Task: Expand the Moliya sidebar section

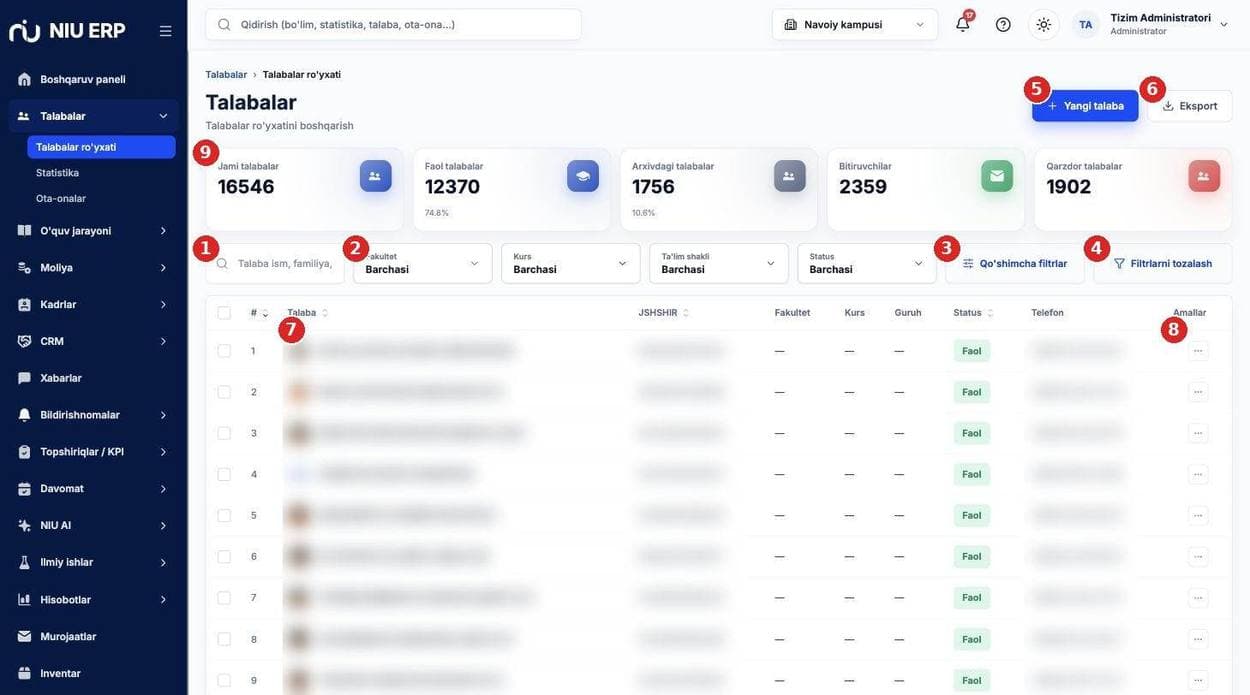Action: [94, 268]
